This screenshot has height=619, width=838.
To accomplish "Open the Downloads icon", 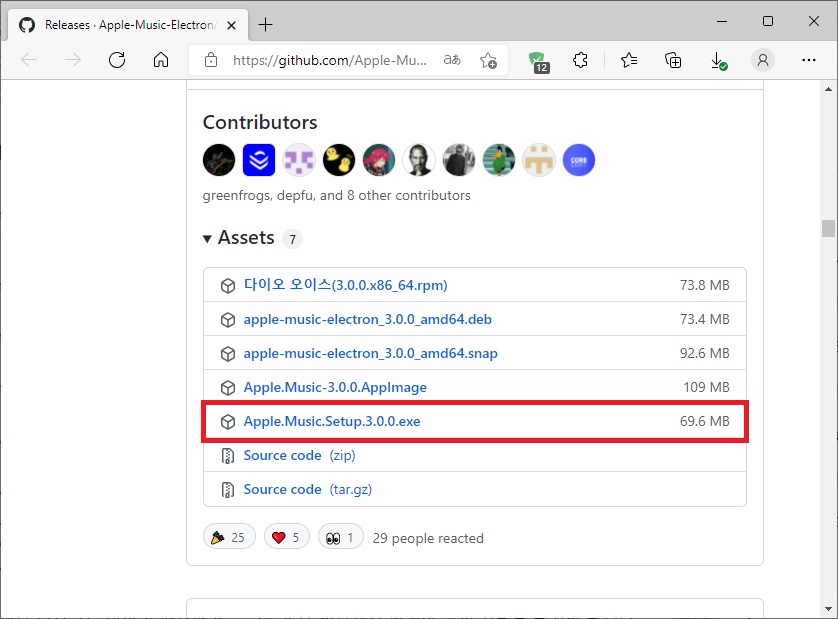I will tap(718, 61).
